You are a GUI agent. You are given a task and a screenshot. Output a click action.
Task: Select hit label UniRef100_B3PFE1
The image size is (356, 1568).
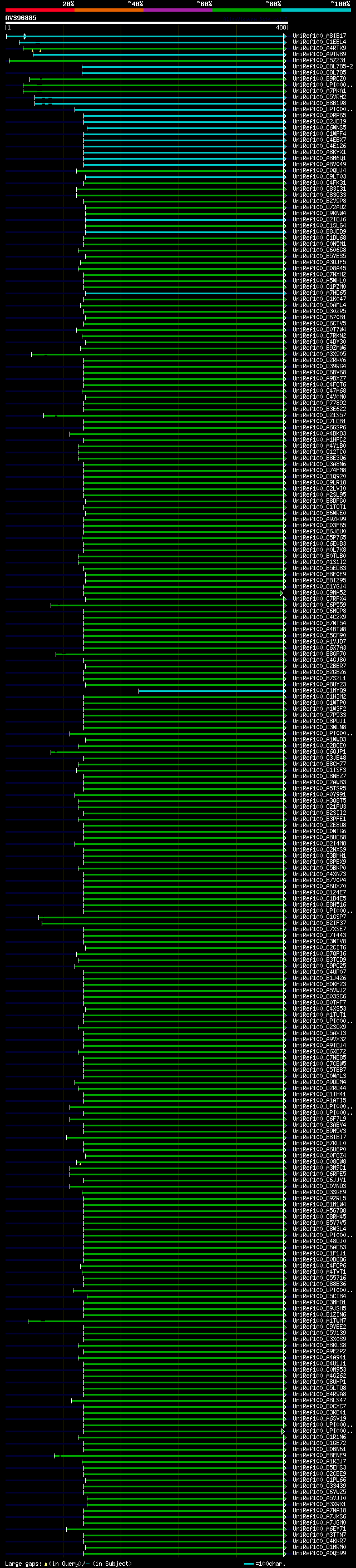click(319, 819)
